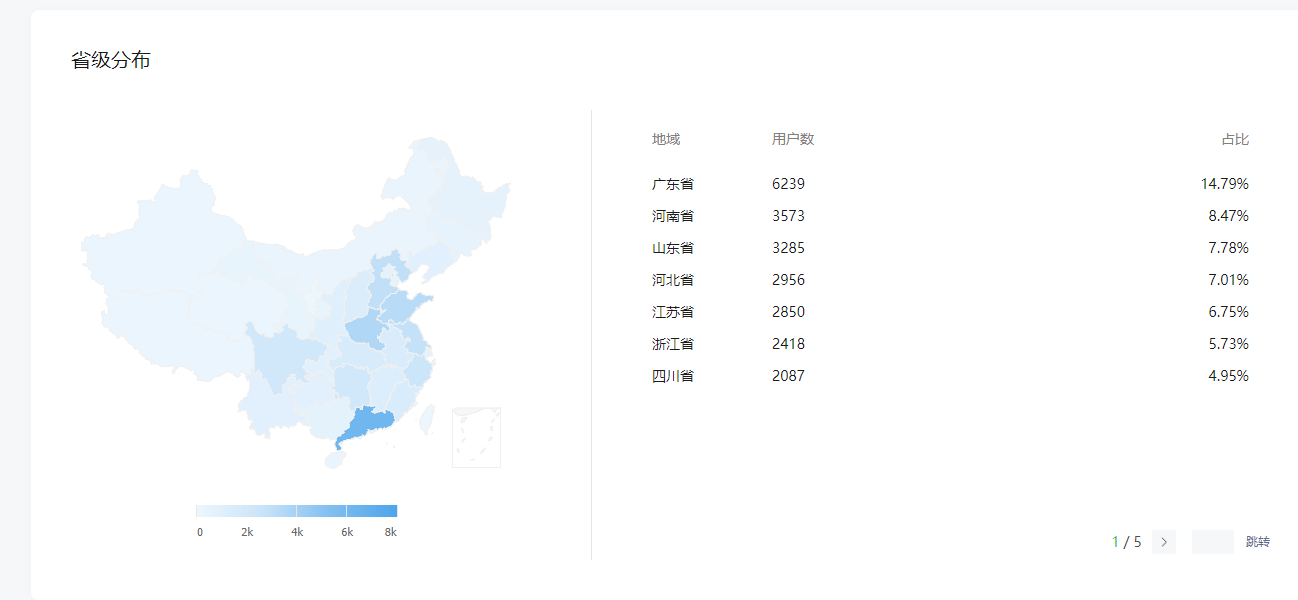Click Hainan island on the map
This screenshot has width=1298, height=600.
coord(335,459)
